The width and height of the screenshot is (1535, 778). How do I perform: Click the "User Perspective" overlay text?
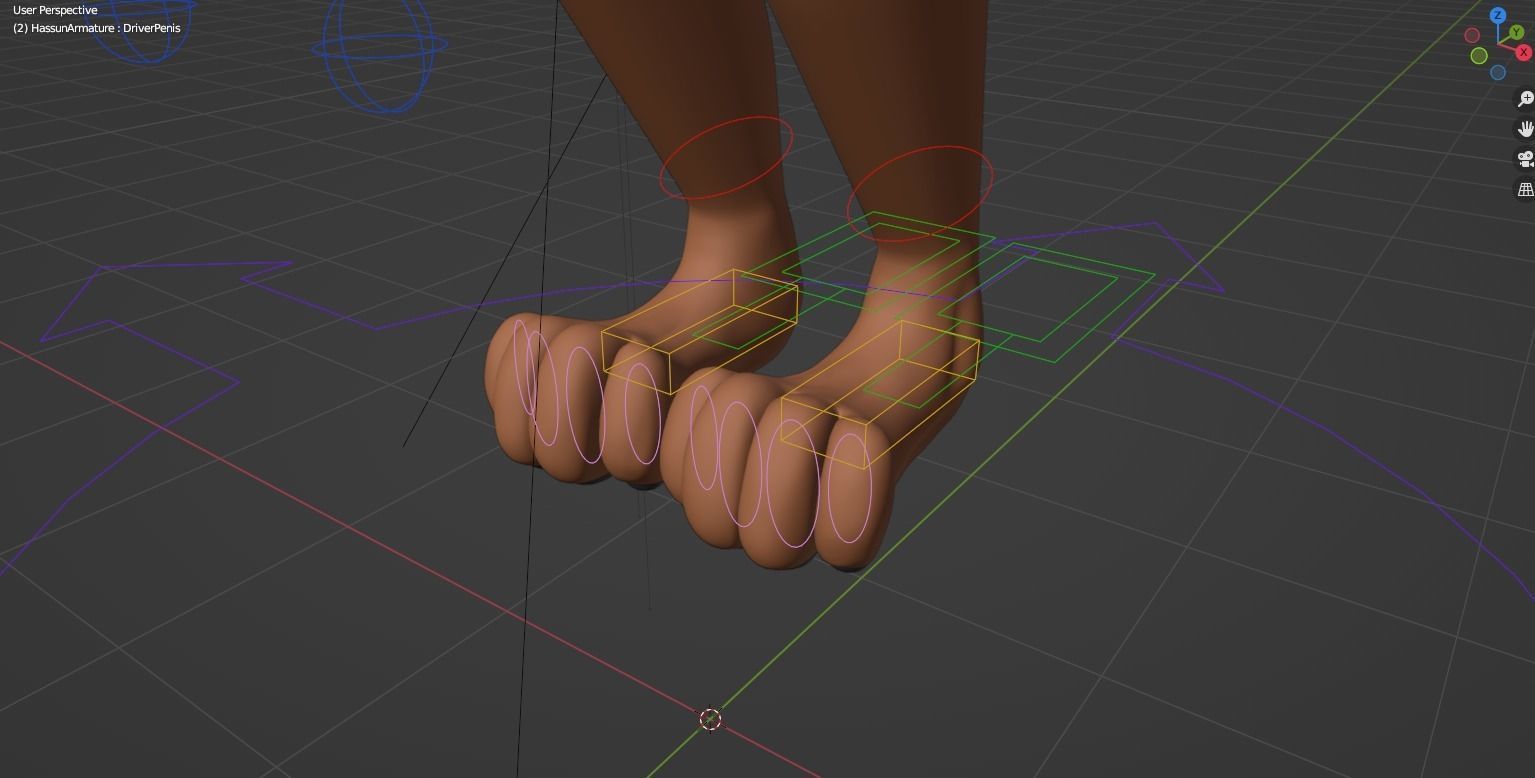pos(55,10)
